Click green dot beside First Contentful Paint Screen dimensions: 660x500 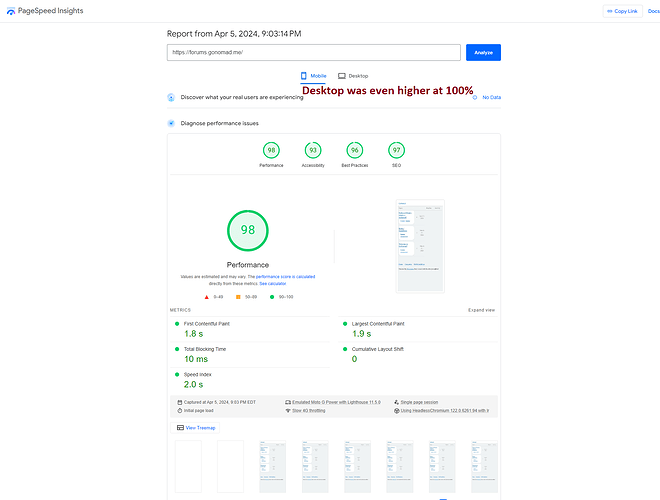point(177,324)
